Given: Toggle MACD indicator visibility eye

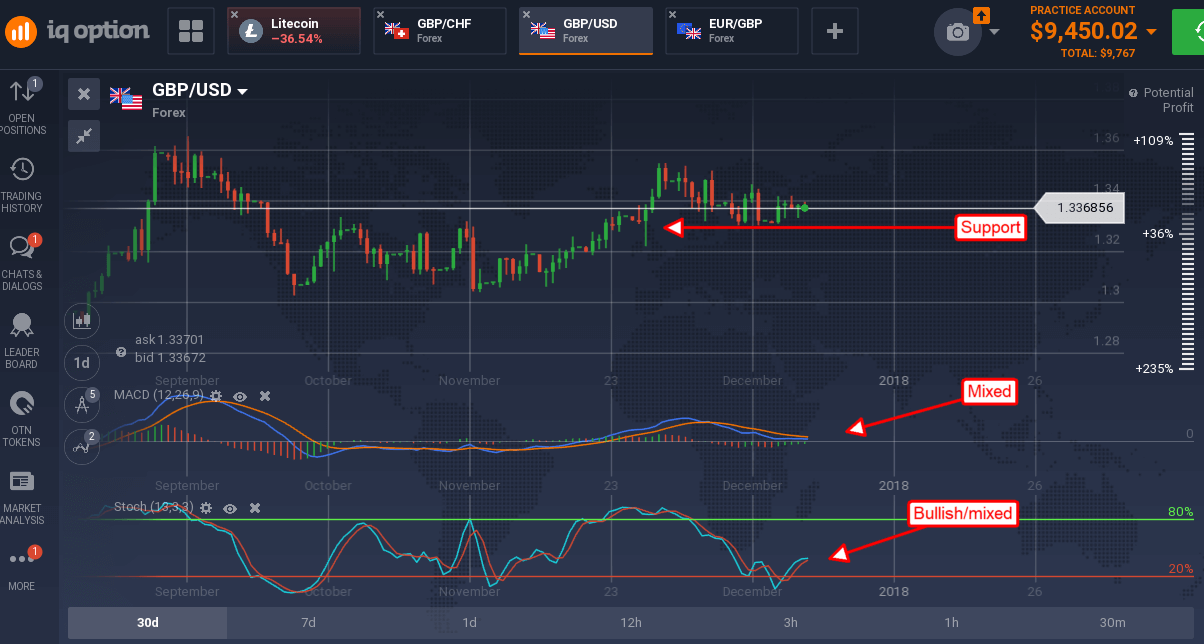Looking at the screenshot, I should pos(240,396).
